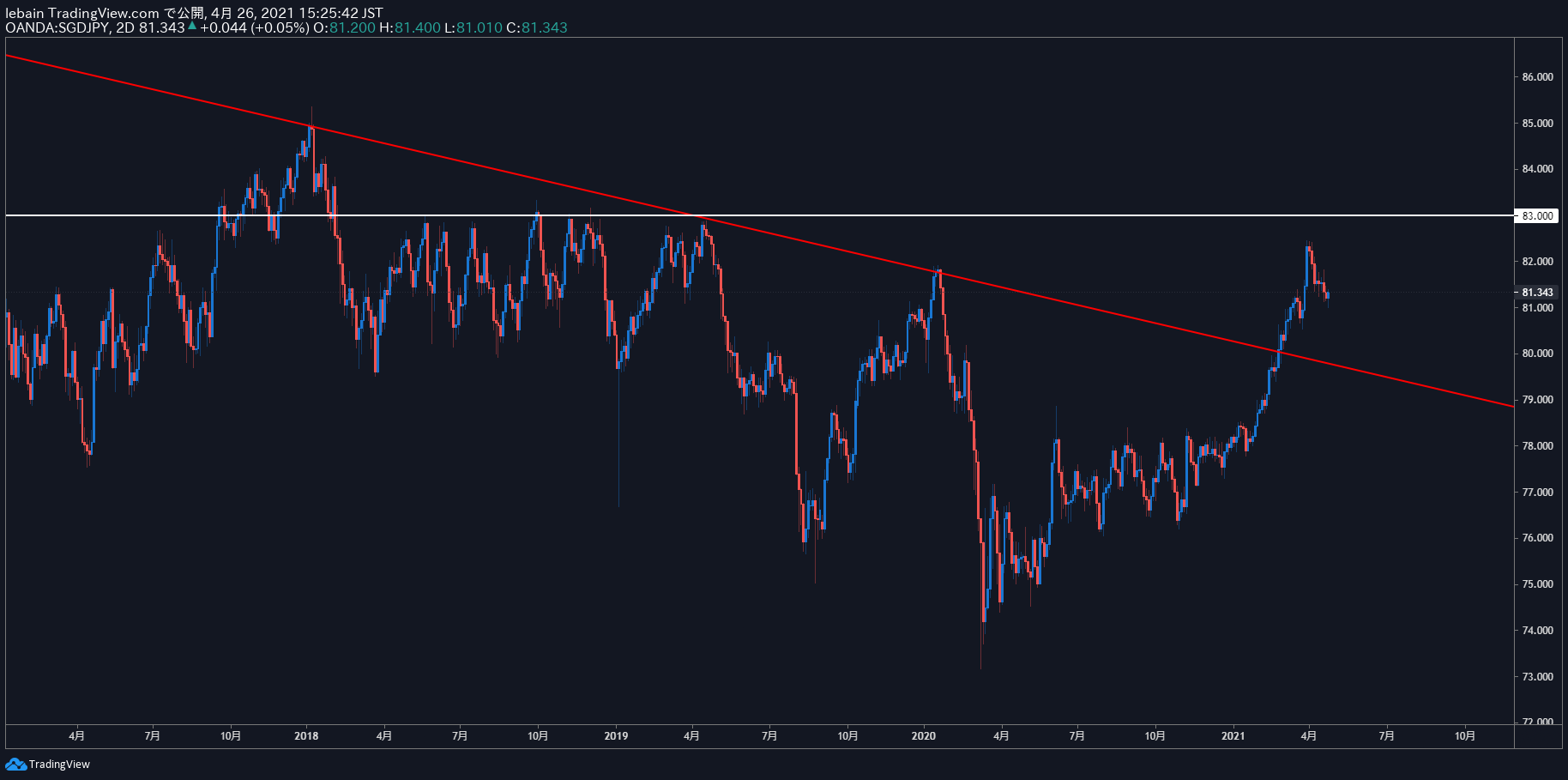Click the 82.000 price axis label
Screen dimensions: 1568x780
(x=1537, y=262)
